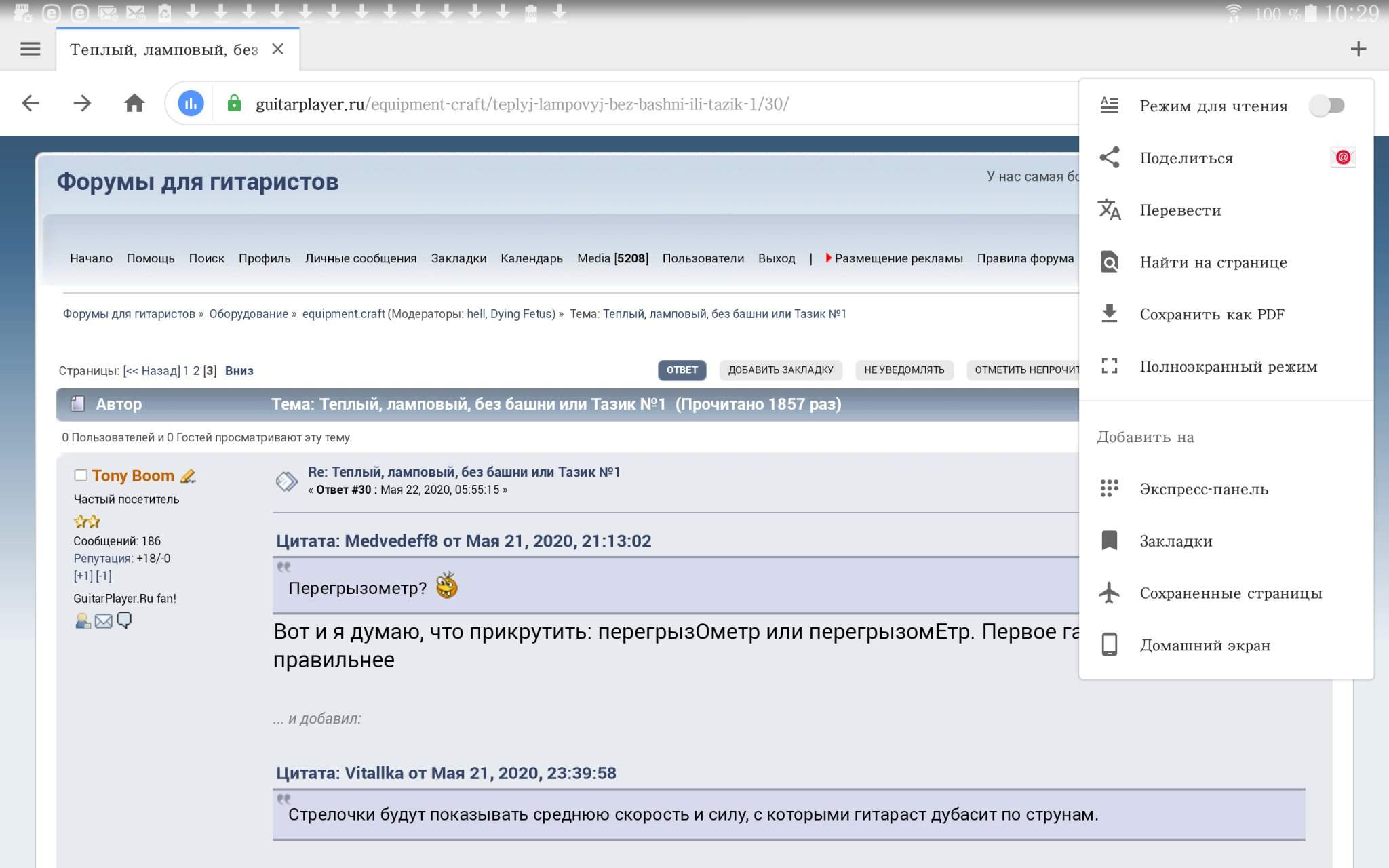This screenshot has height=868, width=1389.
Task: Select Translate from the menu
Action: click(1180, 210)
